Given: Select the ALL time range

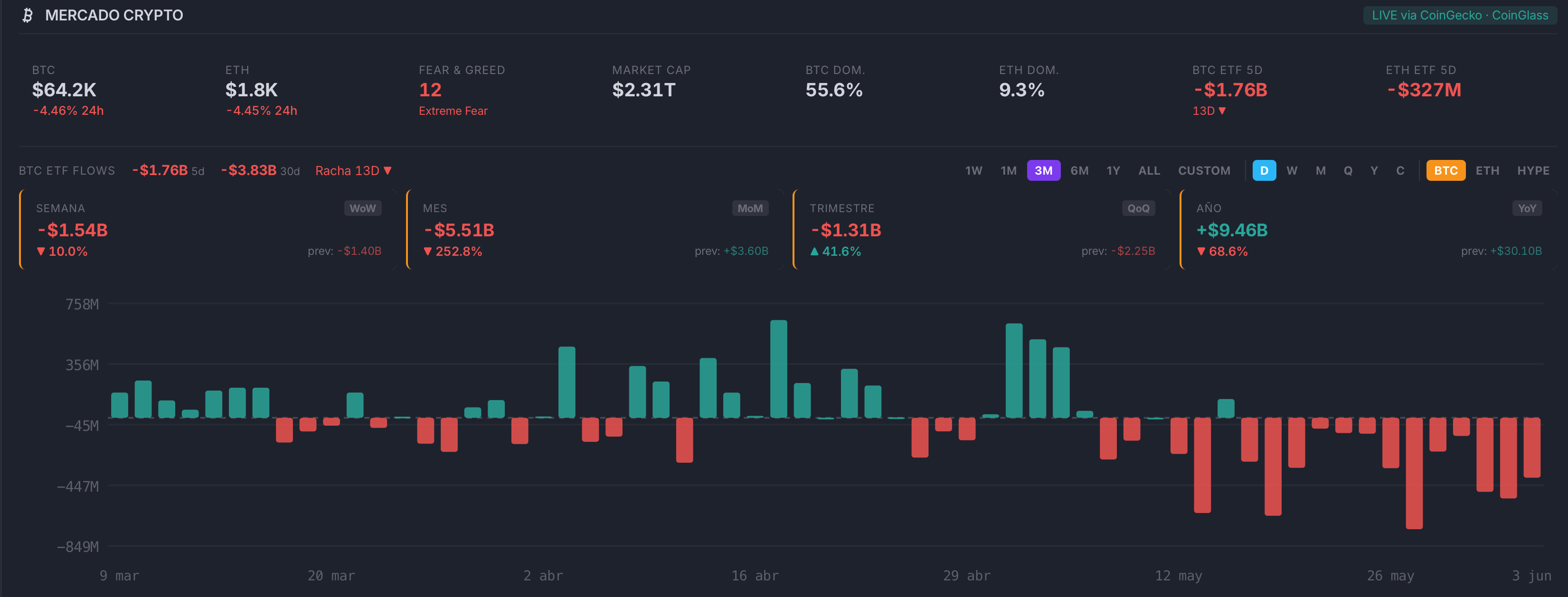Looking at the screenshot, I should [1149, 170].
